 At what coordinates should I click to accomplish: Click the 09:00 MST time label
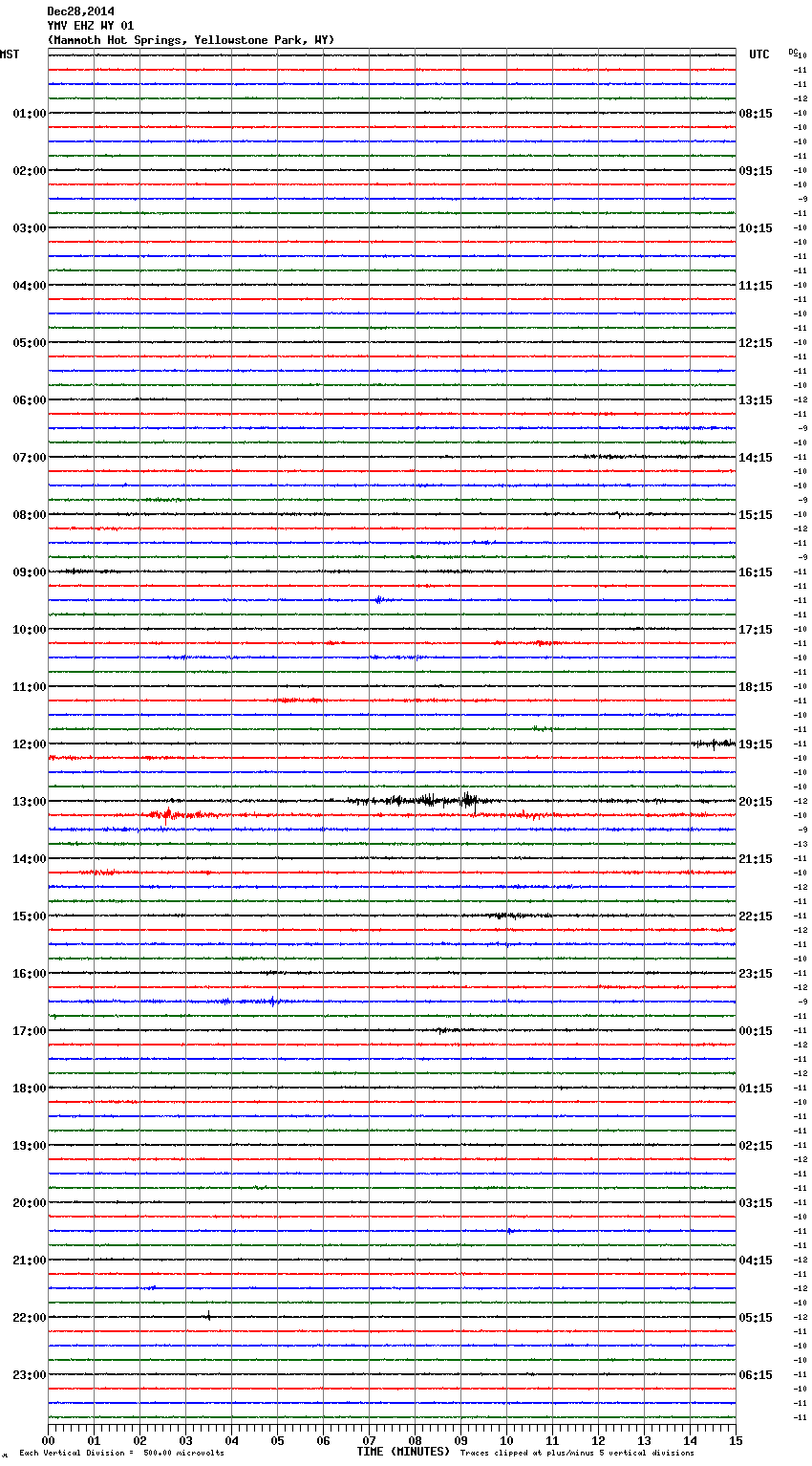point(30,572)
